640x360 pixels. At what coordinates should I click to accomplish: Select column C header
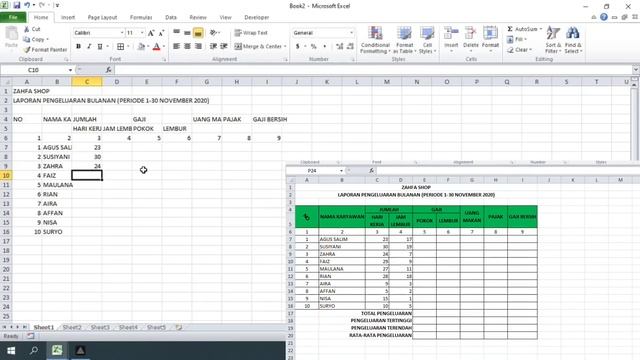(87, 82)
